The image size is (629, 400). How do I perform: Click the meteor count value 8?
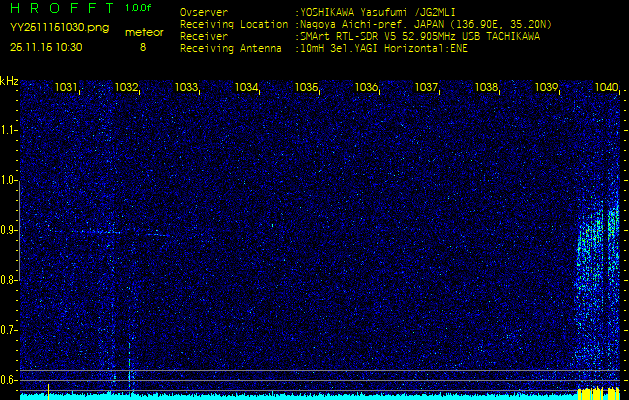(x=143, y=46)
